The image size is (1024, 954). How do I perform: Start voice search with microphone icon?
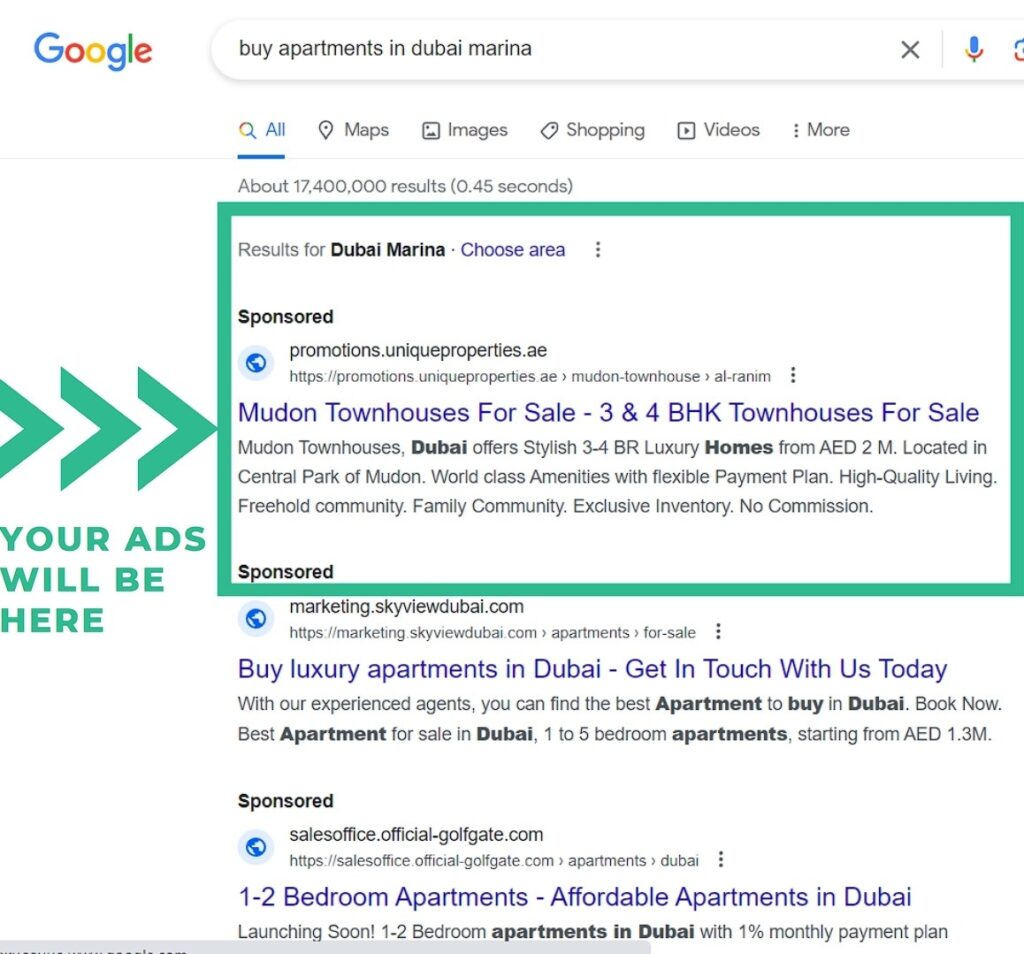click(973, 50)
